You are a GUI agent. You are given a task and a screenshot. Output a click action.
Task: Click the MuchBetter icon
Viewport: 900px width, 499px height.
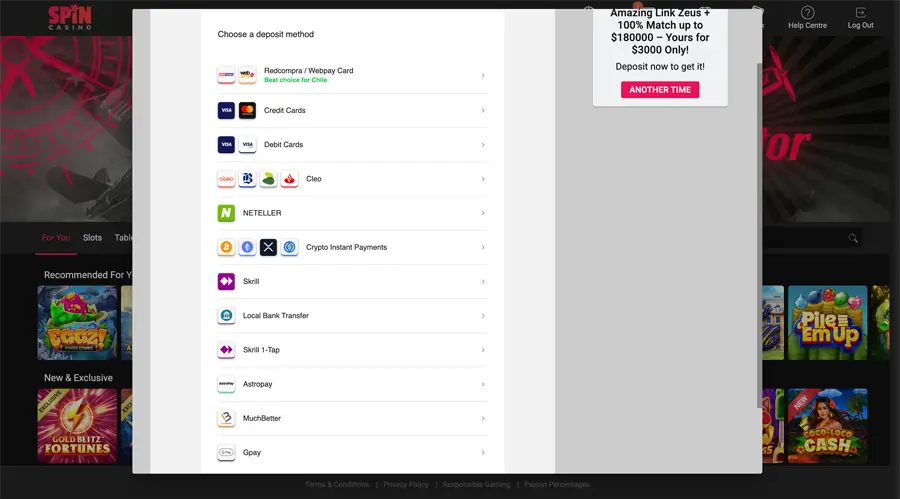226,418
